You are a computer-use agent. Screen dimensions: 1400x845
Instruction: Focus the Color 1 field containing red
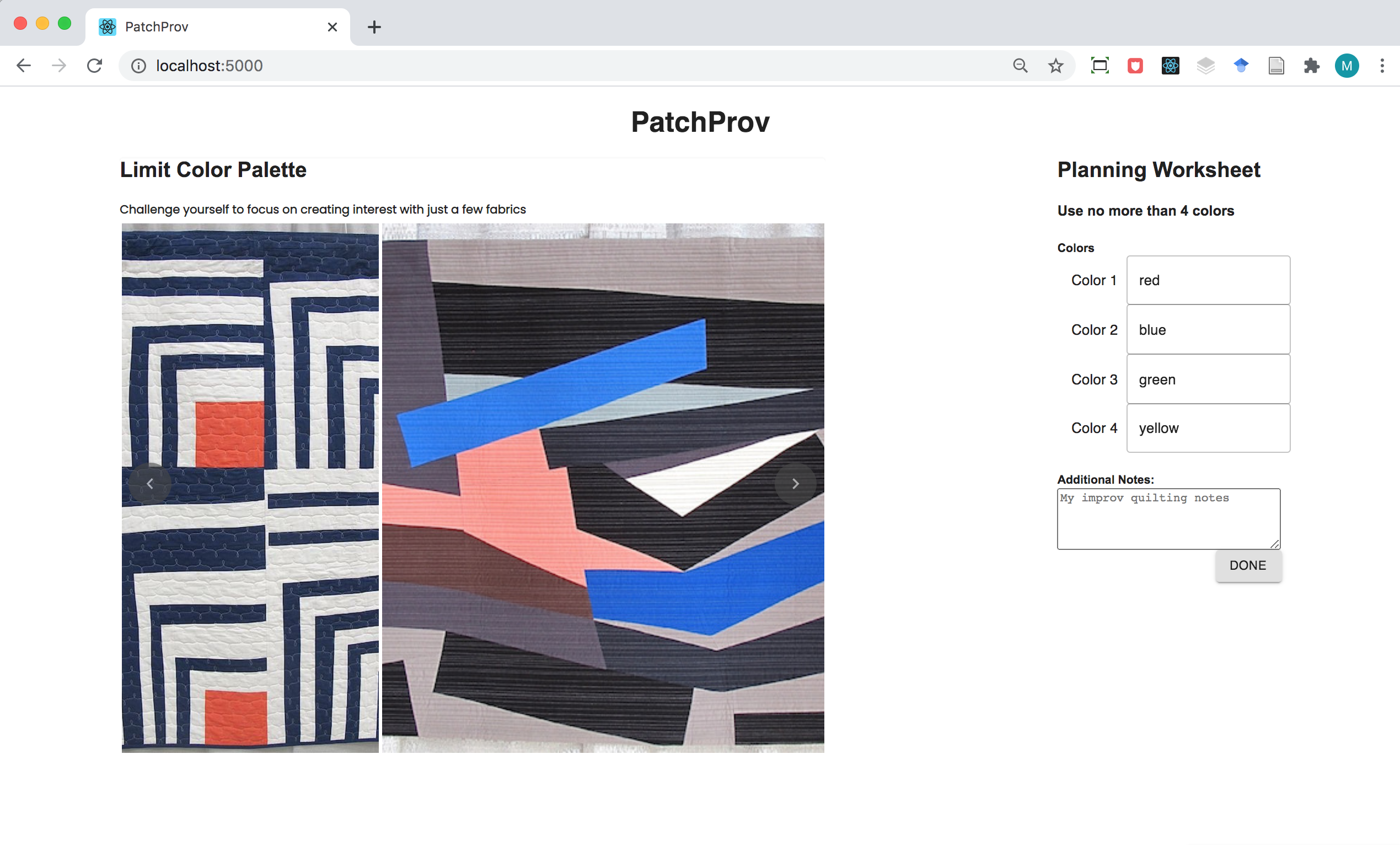[1208, 280]
